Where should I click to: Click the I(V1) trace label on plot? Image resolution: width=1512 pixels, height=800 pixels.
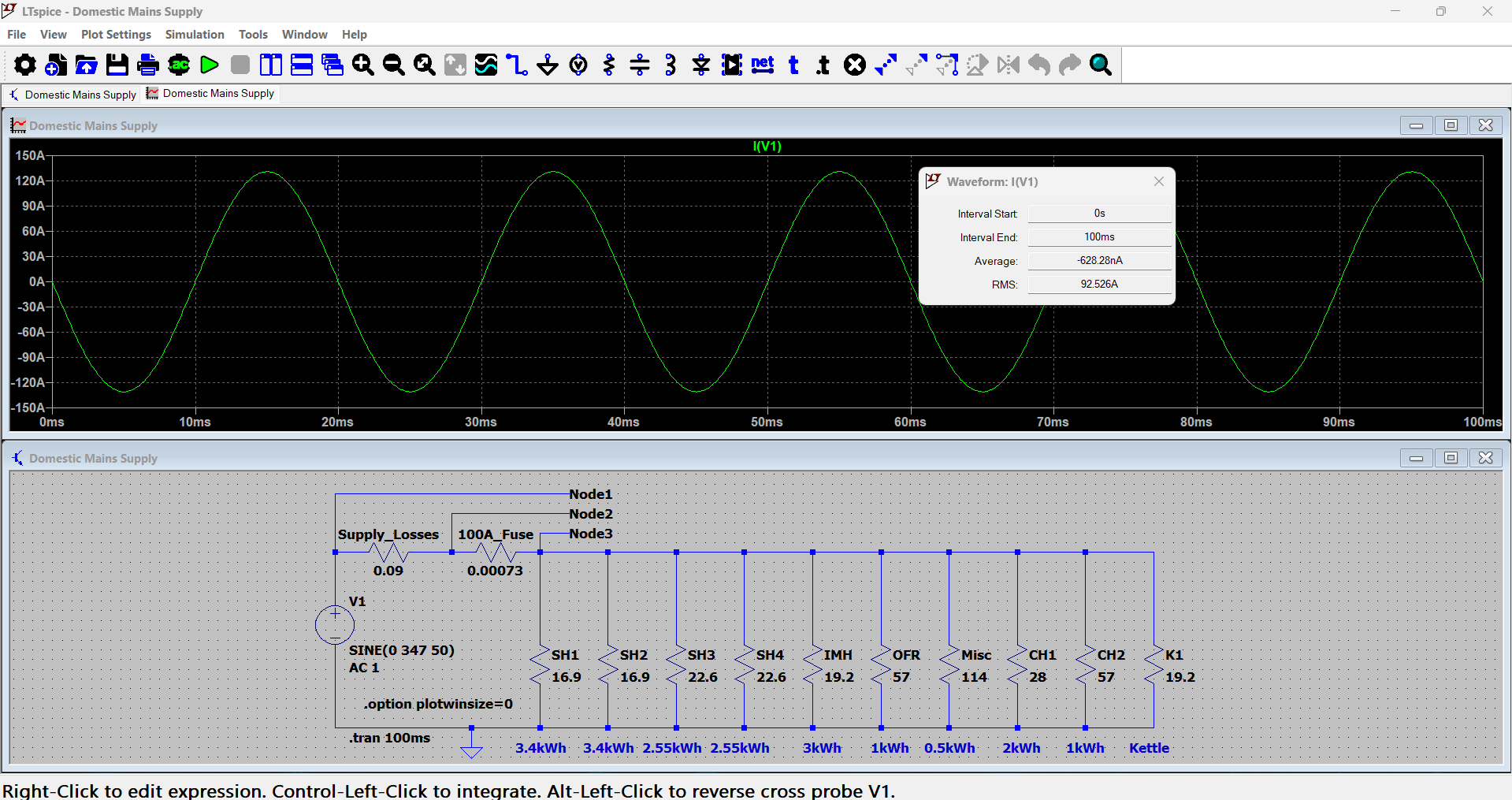pos(767,147)
